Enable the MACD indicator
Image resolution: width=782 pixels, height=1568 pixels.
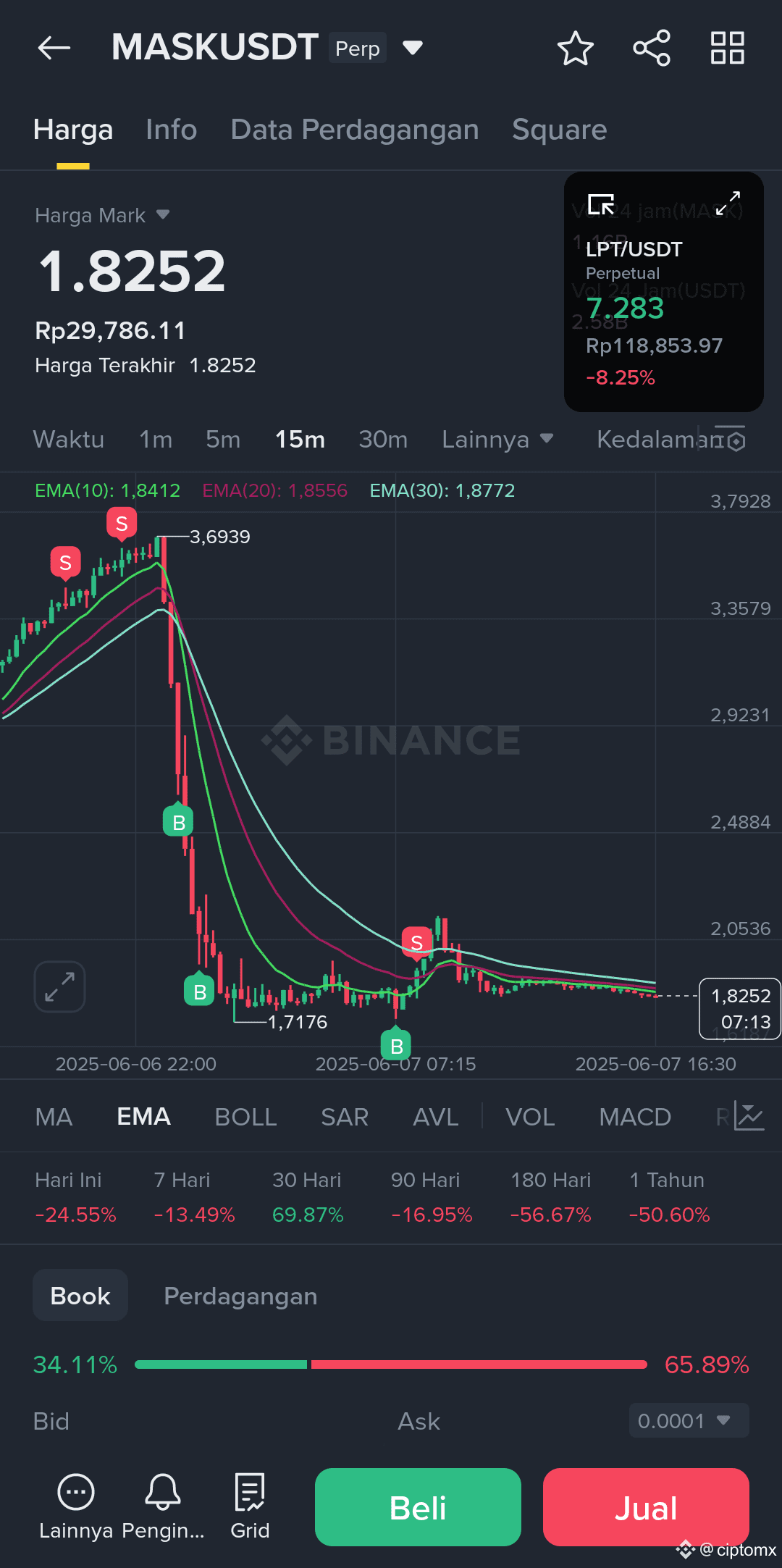pos(635,1117)
